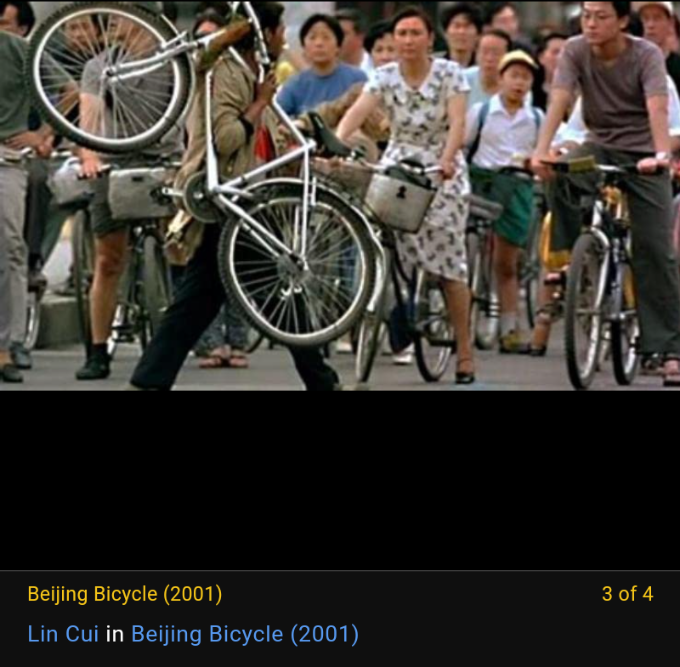Click the gray bag on the left bicycle
Image resolution: width=680 pixels, height=667 pixels.
point(139,193)
